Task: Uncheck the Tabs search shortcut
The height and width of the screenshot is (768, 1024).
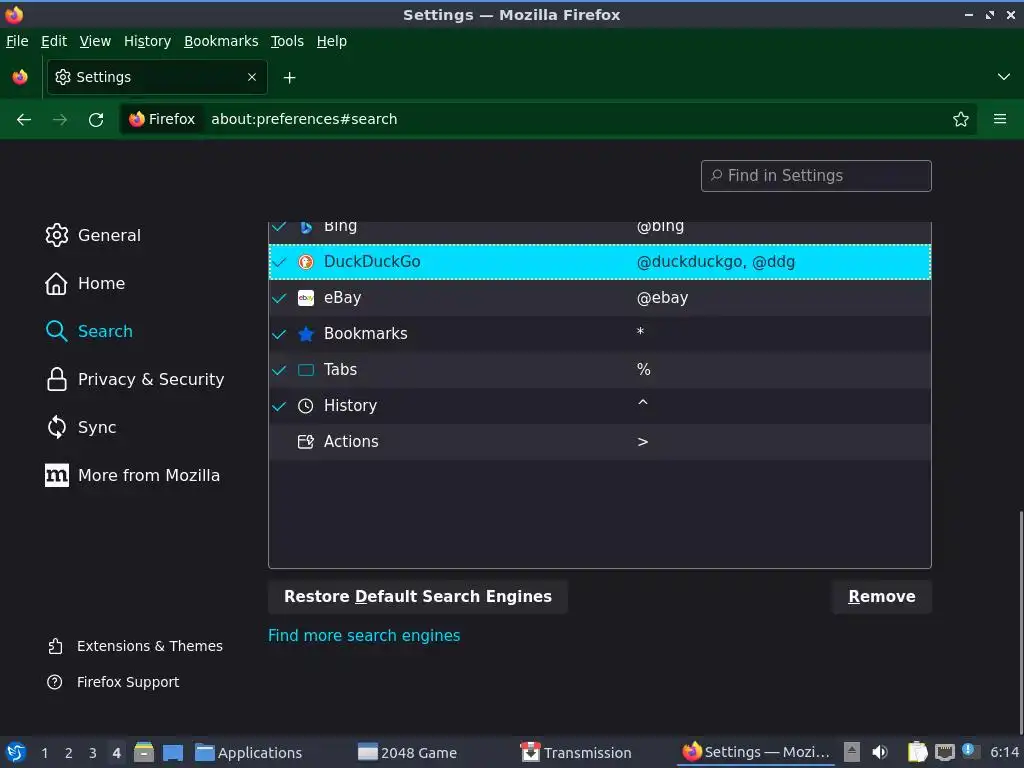Action: click(280, 370)
